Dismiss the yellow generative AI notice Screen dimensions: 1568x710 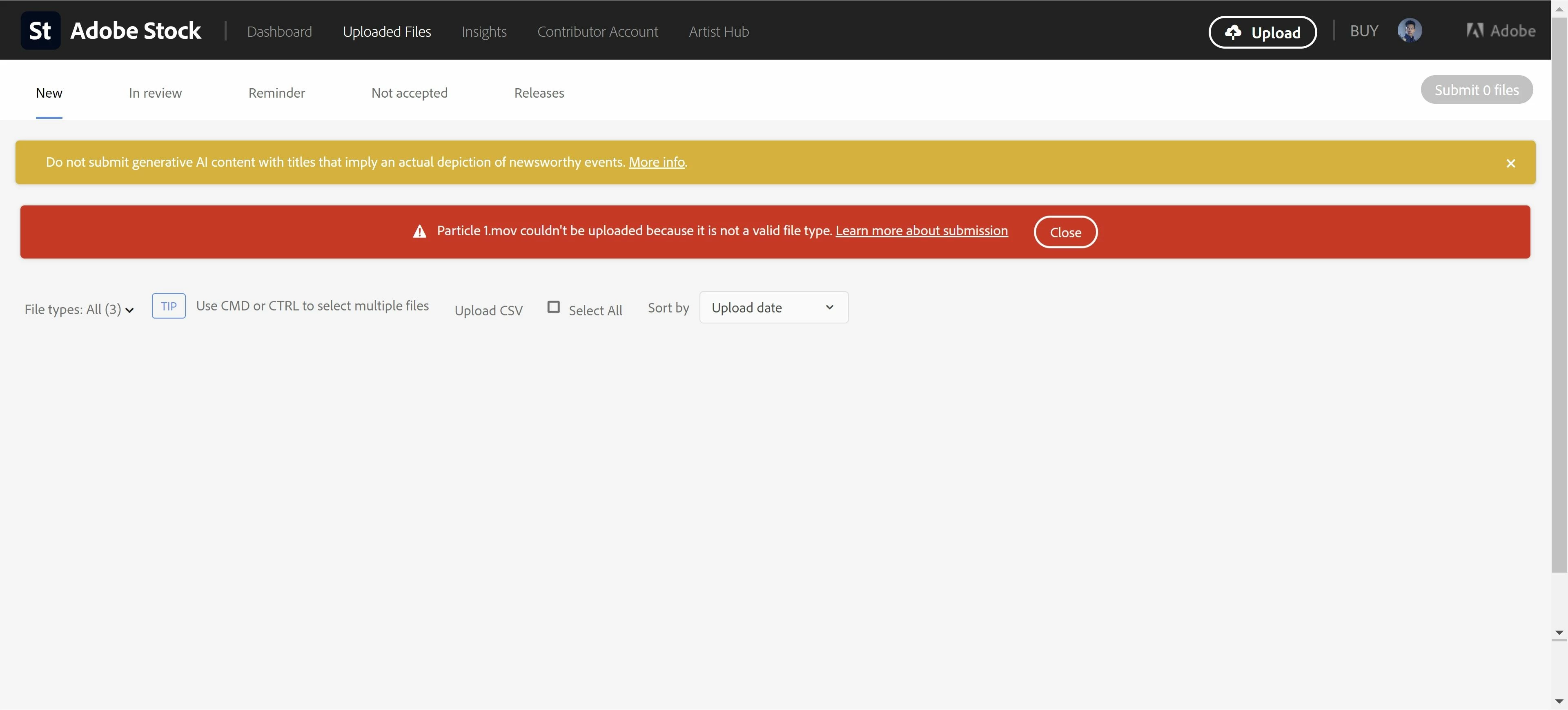point(1510,163)
